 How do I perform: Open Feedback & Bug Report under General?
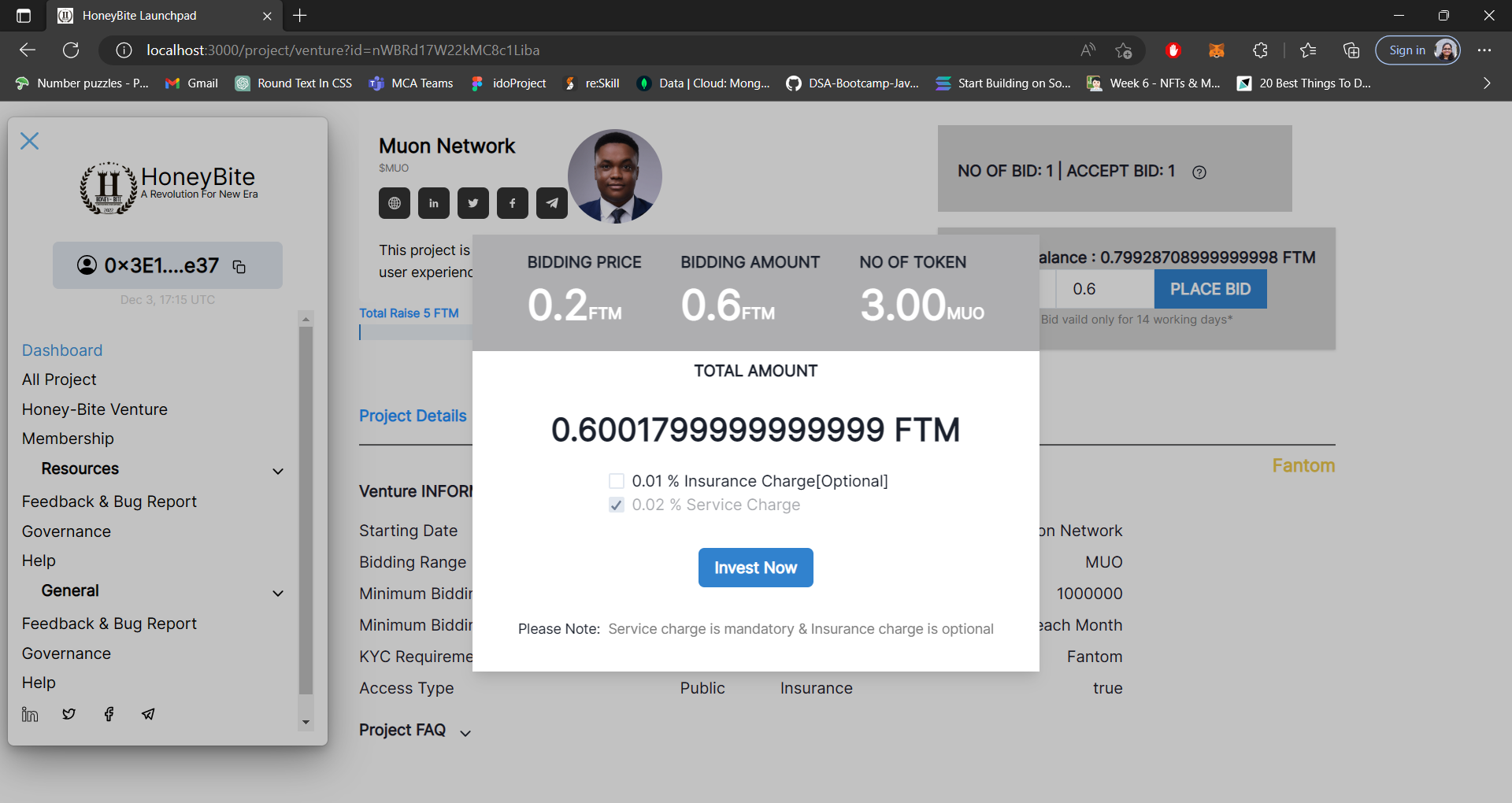tap(109, 624)
